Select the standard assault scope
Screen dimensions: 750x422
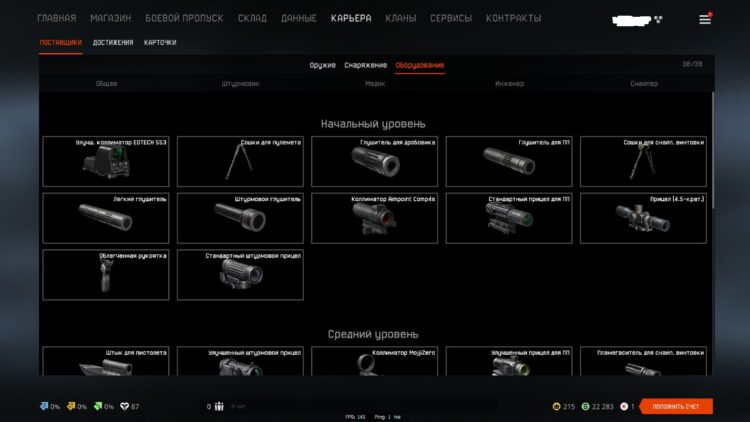point(240,275)
